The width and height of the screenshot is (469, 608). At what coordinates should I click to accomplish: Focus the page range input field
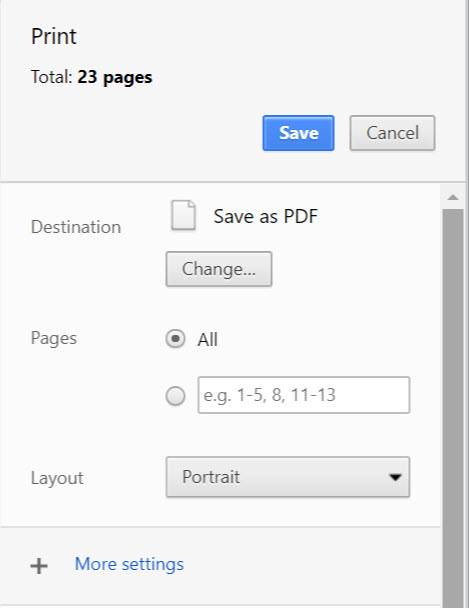tap(303, 395)
